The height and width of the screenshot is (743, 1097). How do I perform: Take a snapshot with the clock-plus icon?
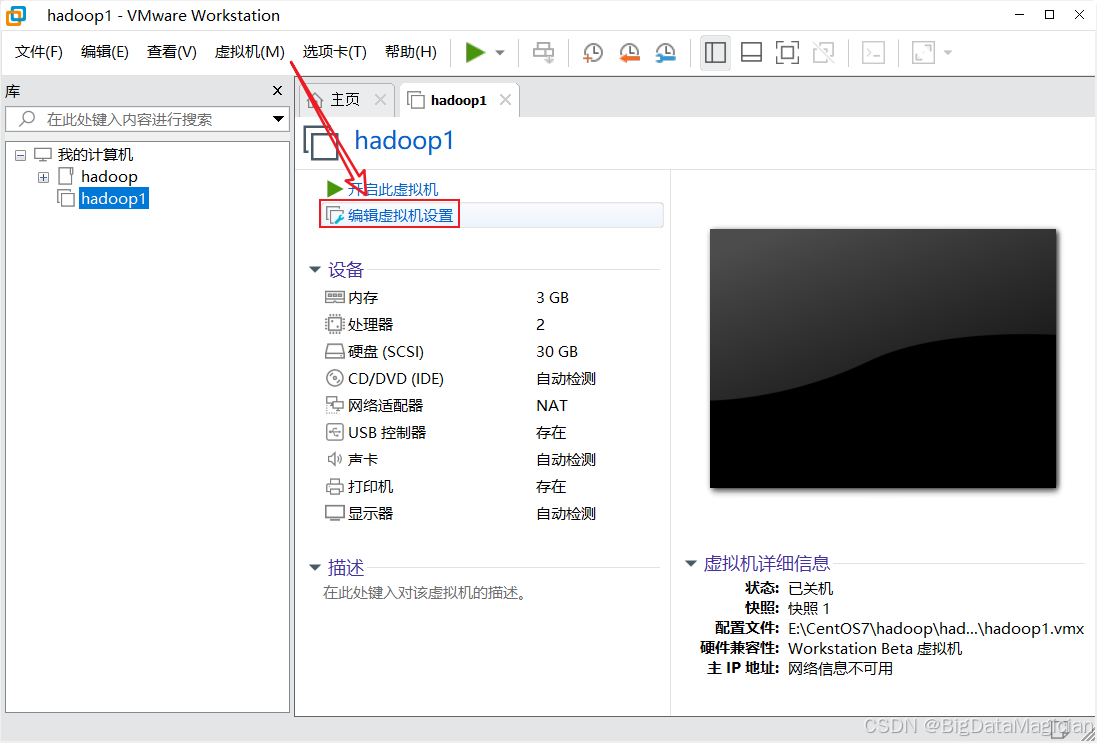pos(593,52)
